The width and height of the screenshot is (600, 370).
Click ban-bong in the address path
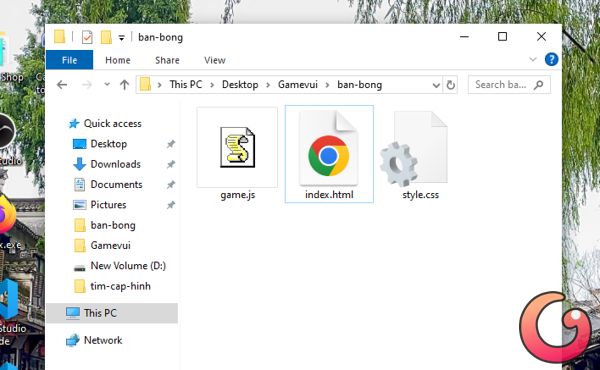(359, 85)
